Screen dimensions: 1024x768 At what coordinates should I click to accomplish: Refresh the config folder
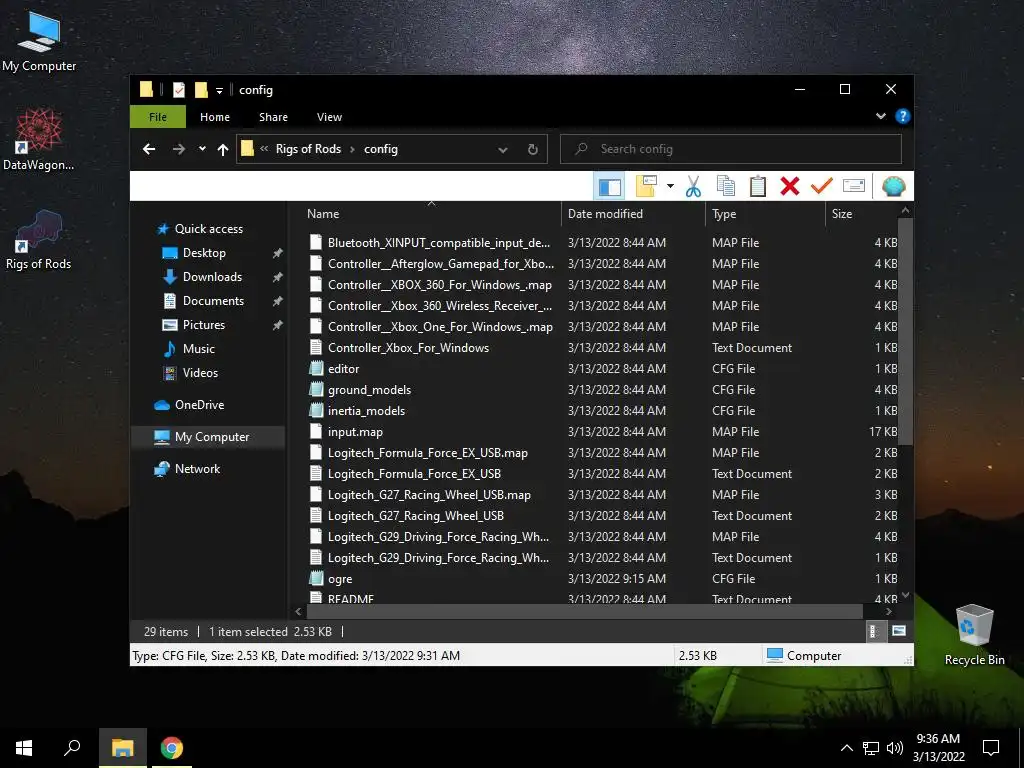point(533,150)
